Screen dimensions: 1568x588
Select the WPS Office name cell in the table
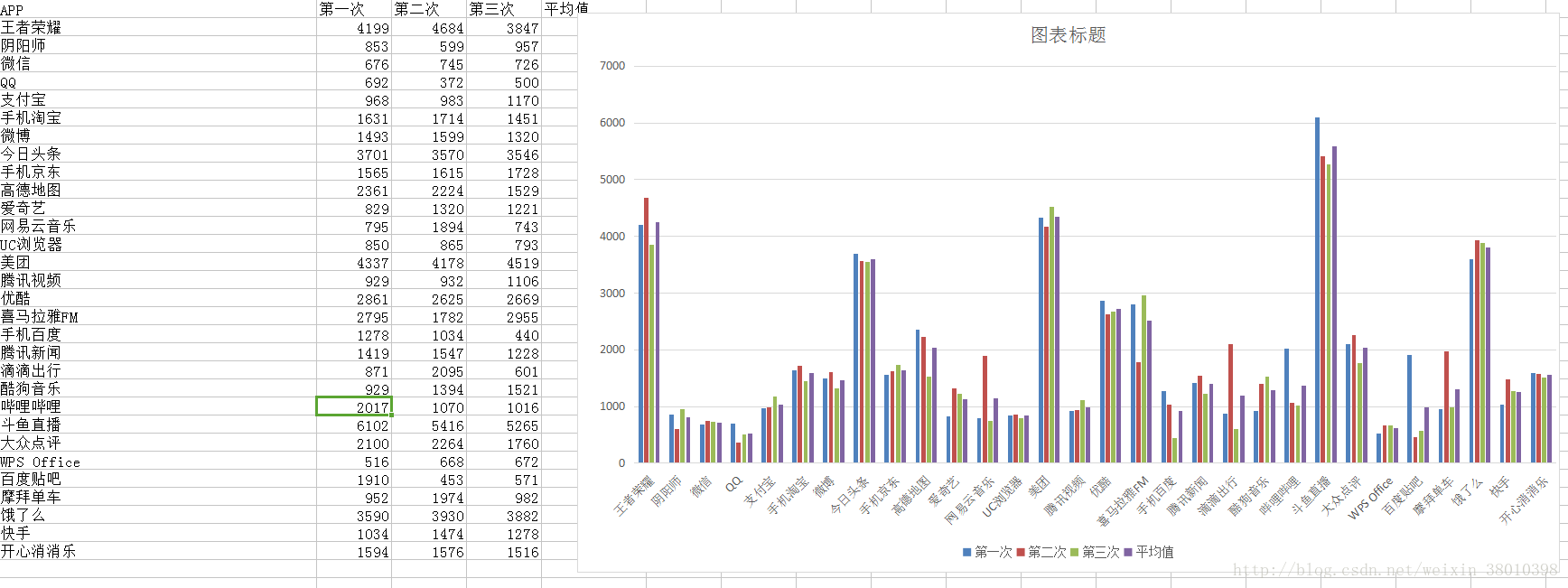[158, 461]
